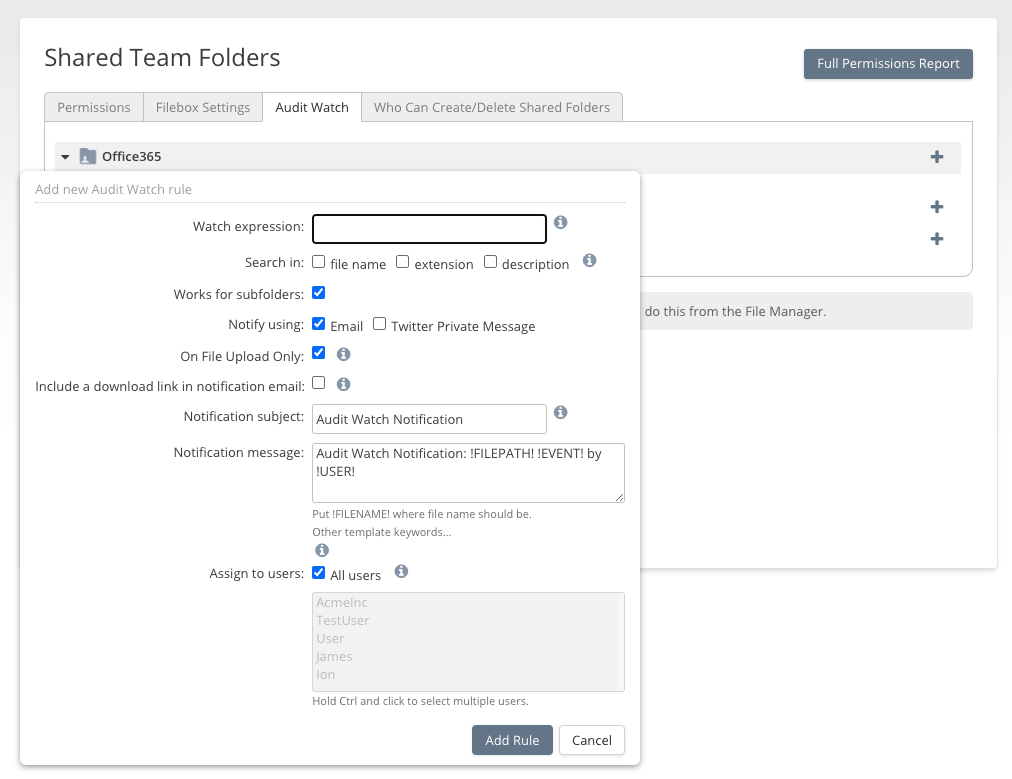Click info icon next to Notification subject
The width and height of the screenshot is (1012, 779).
pyautogui.click(x=561, y=412)
